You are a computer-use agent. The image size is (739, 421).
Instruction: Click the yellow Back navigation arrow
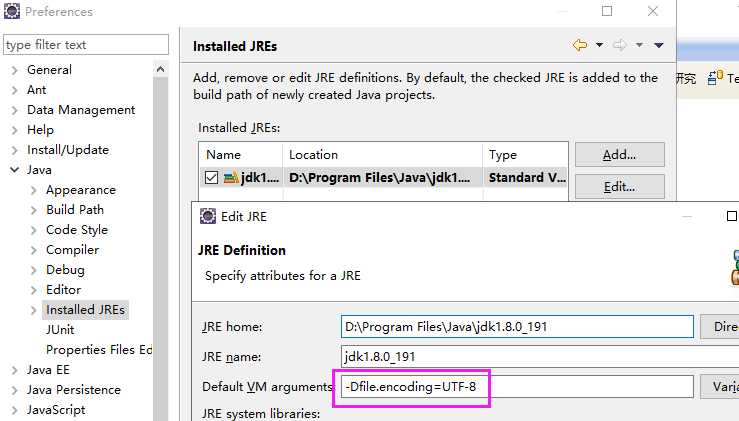click(580, 45)
